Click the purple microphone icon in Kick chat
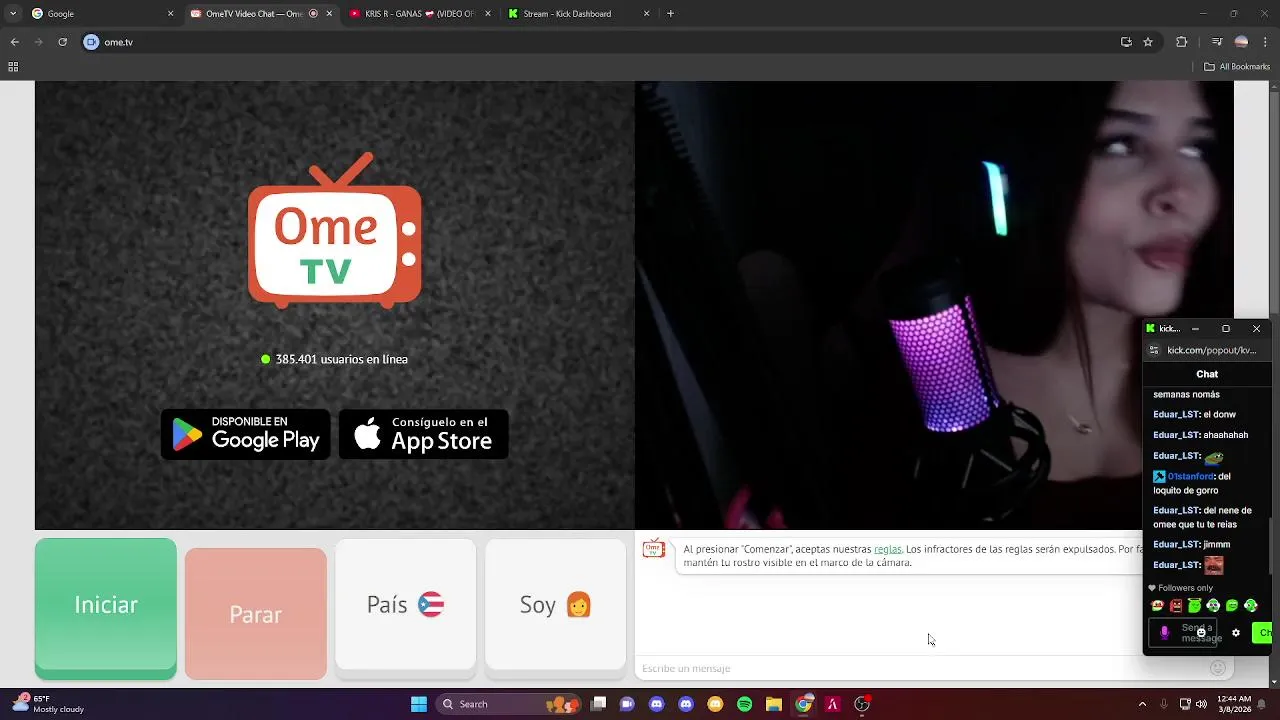Viewport: 1280px width, 720px height. pyautogui.click(x=1164, y=633)
